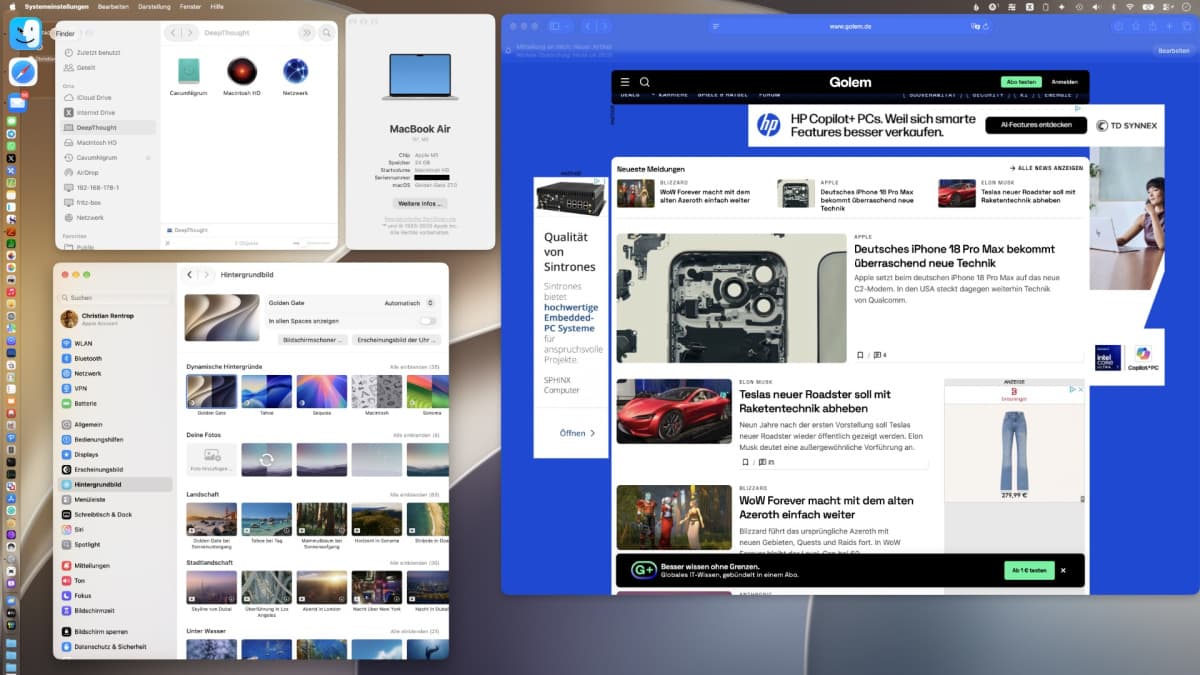Open the Netzwerk globe icon in Finder
This screenshot has height=675, width=1200.
[295, 70]
